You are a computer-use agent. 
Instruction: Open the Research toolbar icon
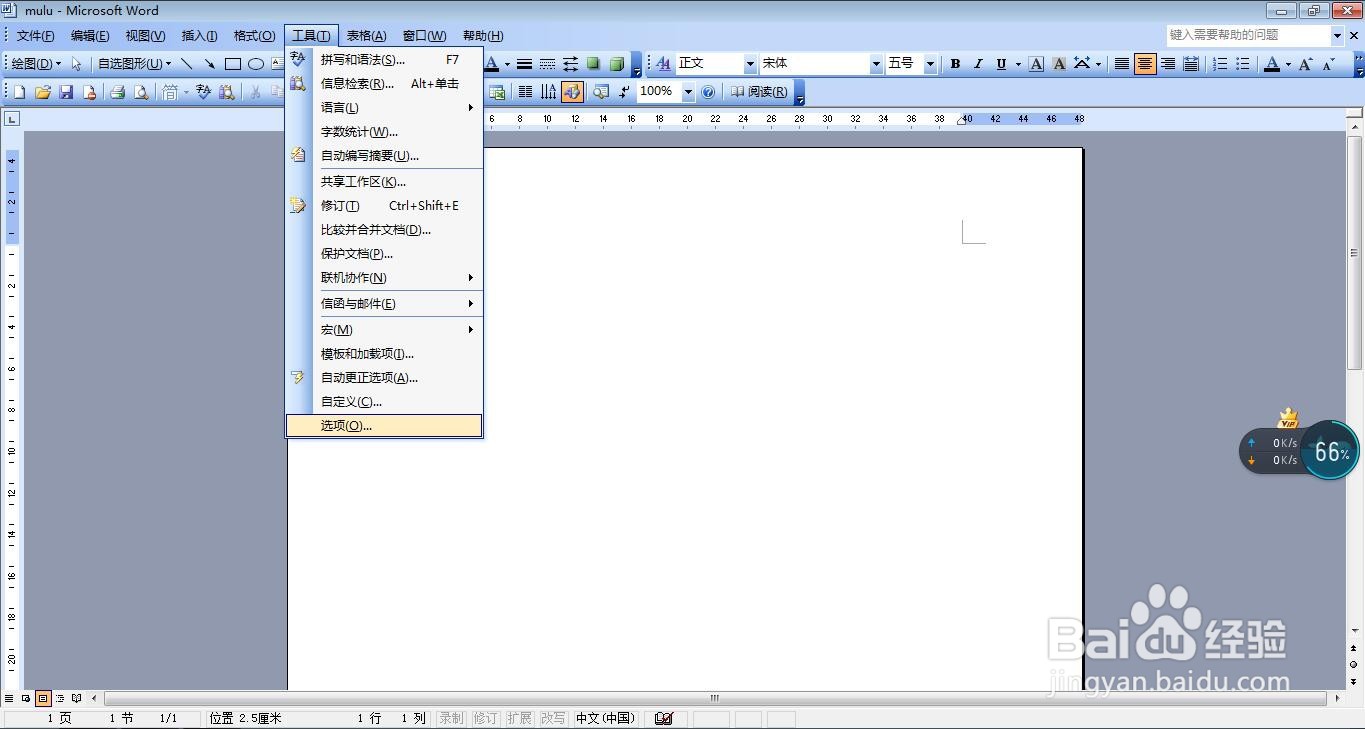(227, 92)
